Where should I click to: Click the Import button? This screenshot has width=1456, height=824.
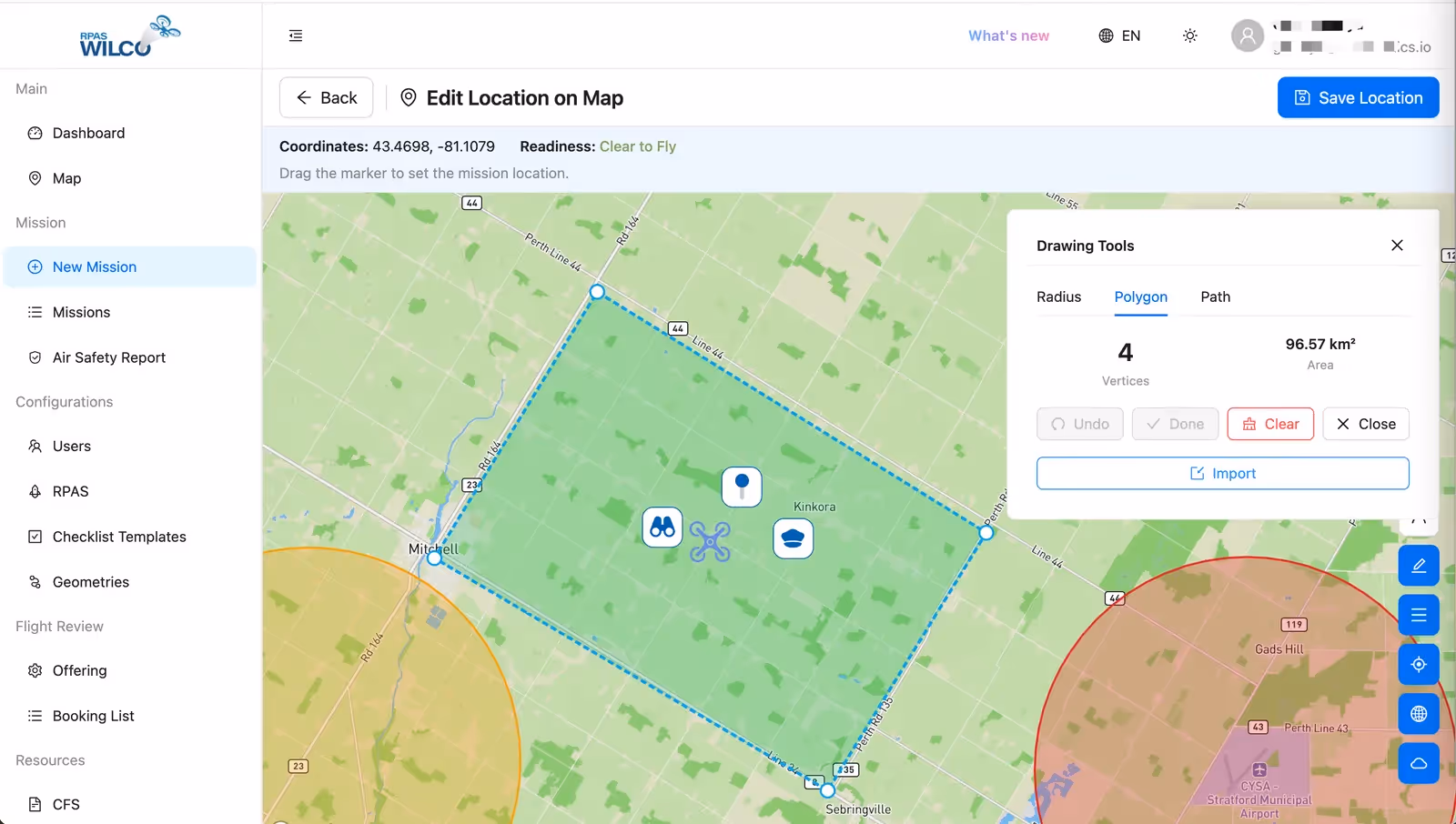coord(1223,473)
